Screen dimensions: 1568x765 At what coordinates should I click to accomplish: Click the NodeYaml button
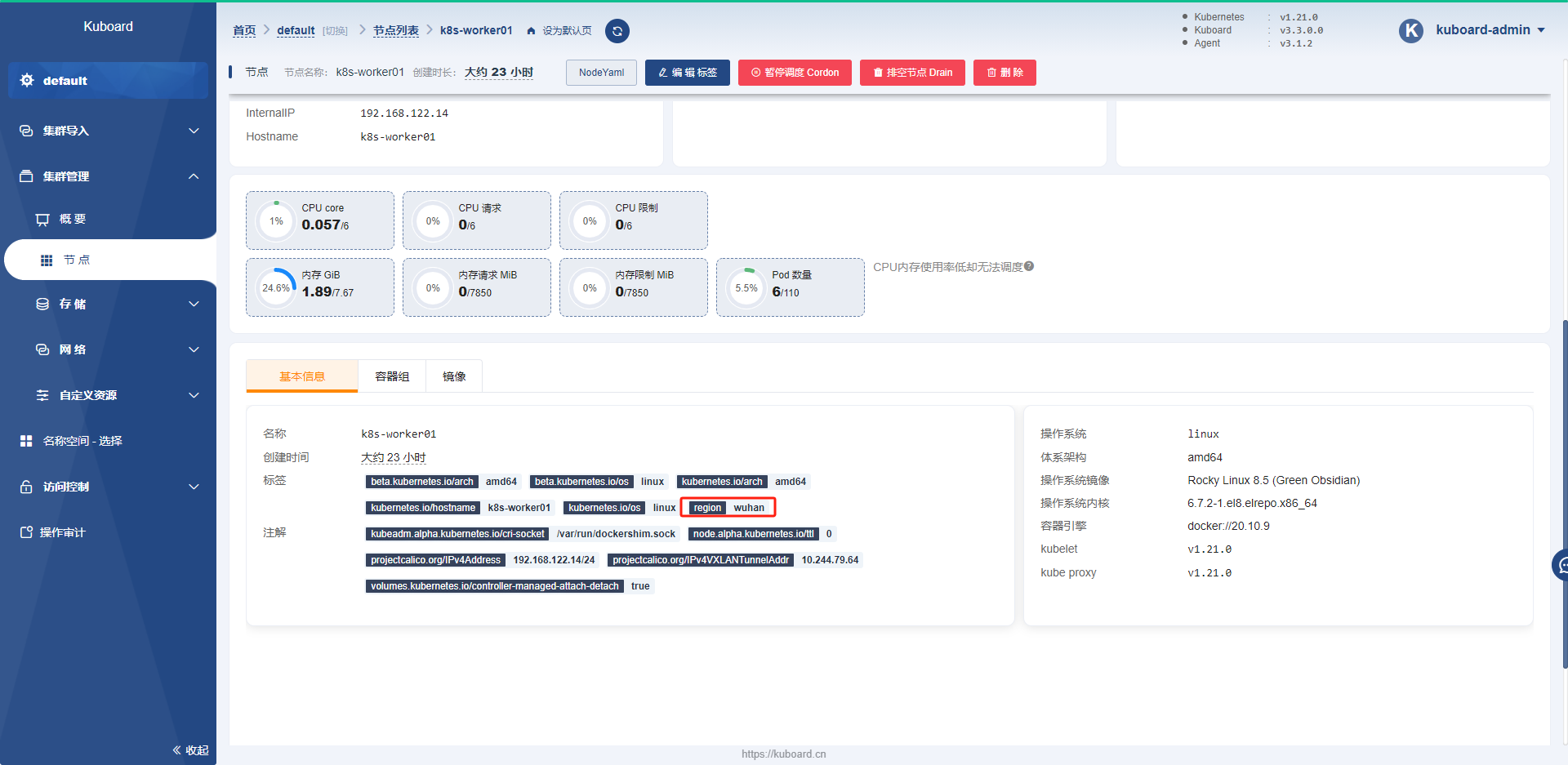[601, 73]
